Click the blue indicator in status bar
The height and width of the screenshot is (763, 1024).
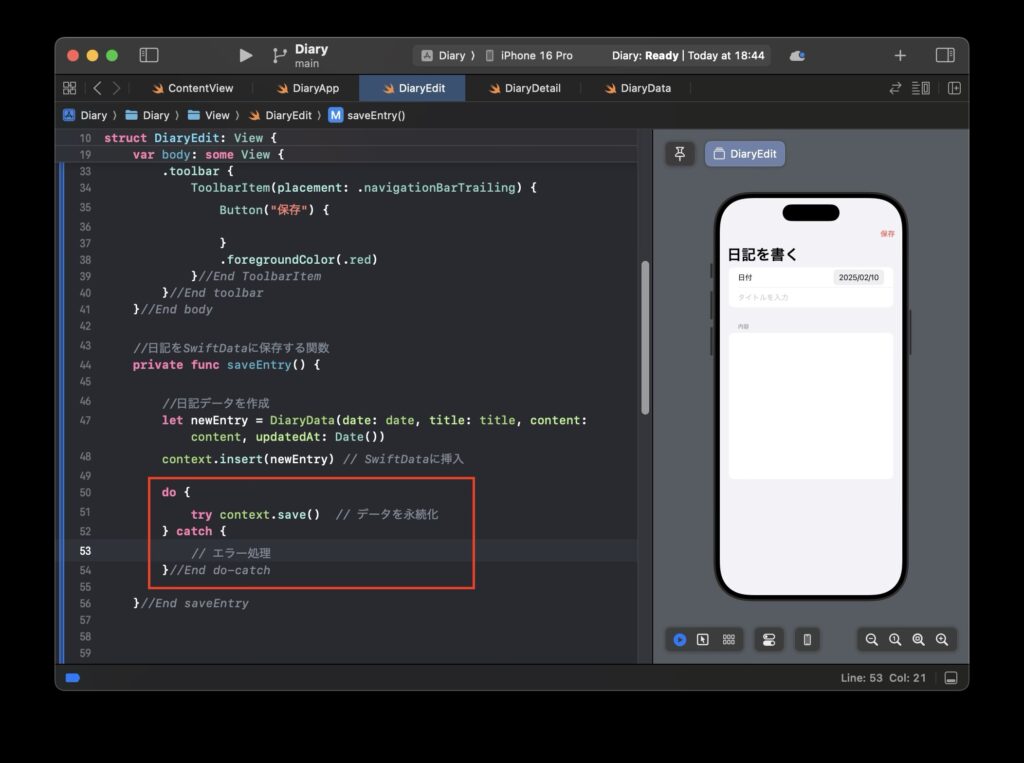[x=72, y=678]
